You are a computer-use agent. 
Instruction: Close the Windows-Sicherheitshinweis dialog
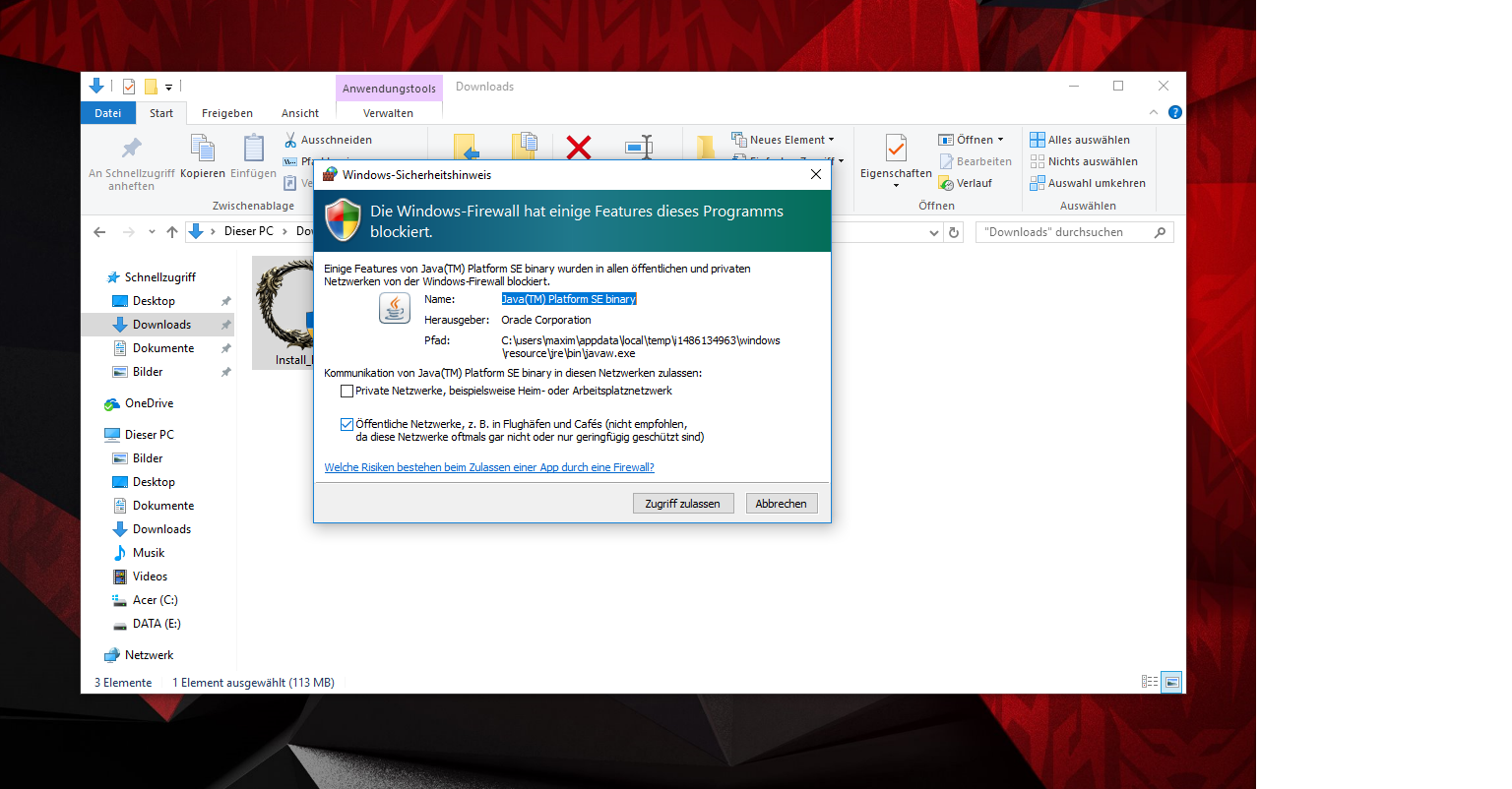coord(815,174)
